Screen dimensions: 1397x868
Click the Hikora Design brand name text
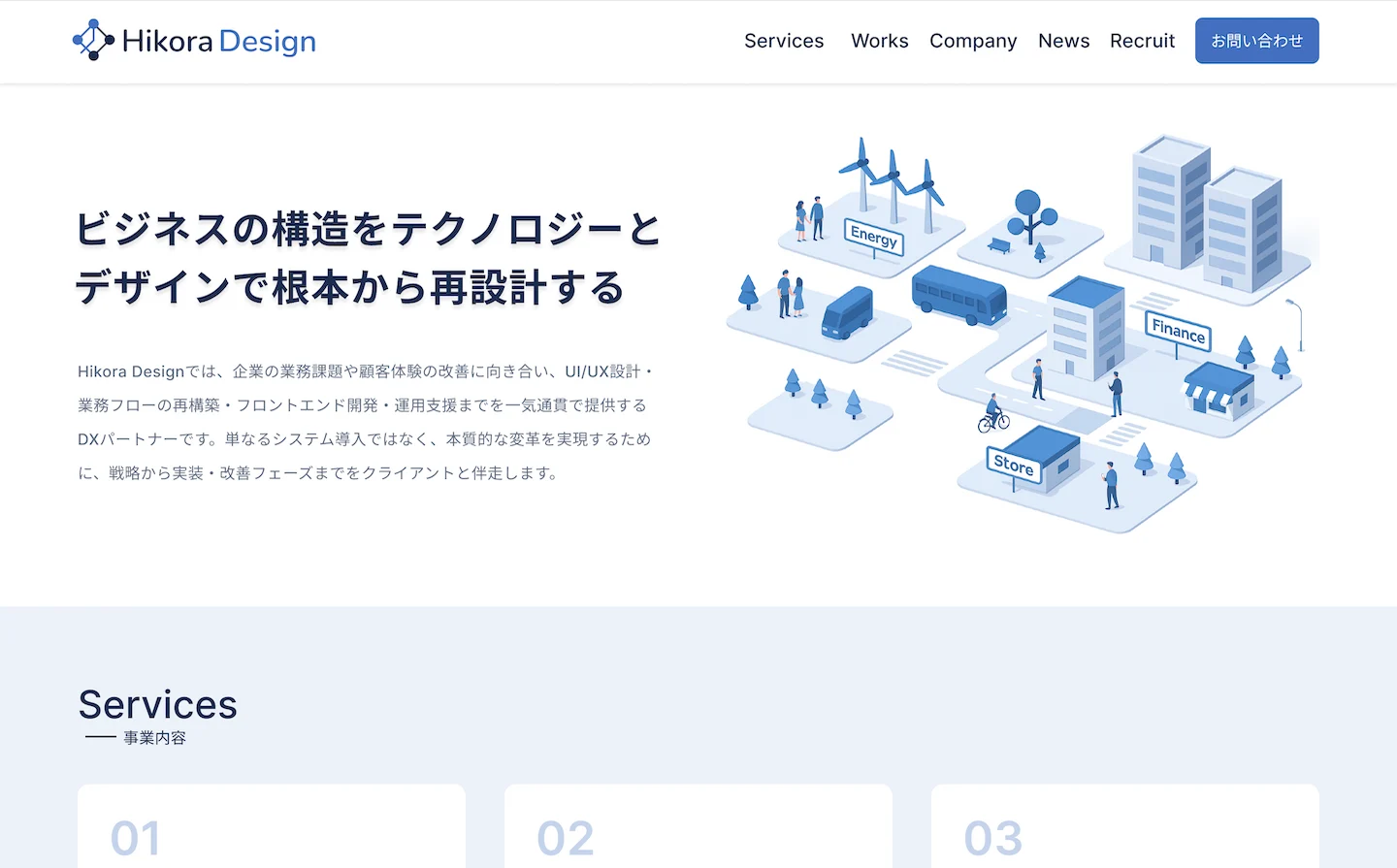pyautogui.click(x=219, y=42)
